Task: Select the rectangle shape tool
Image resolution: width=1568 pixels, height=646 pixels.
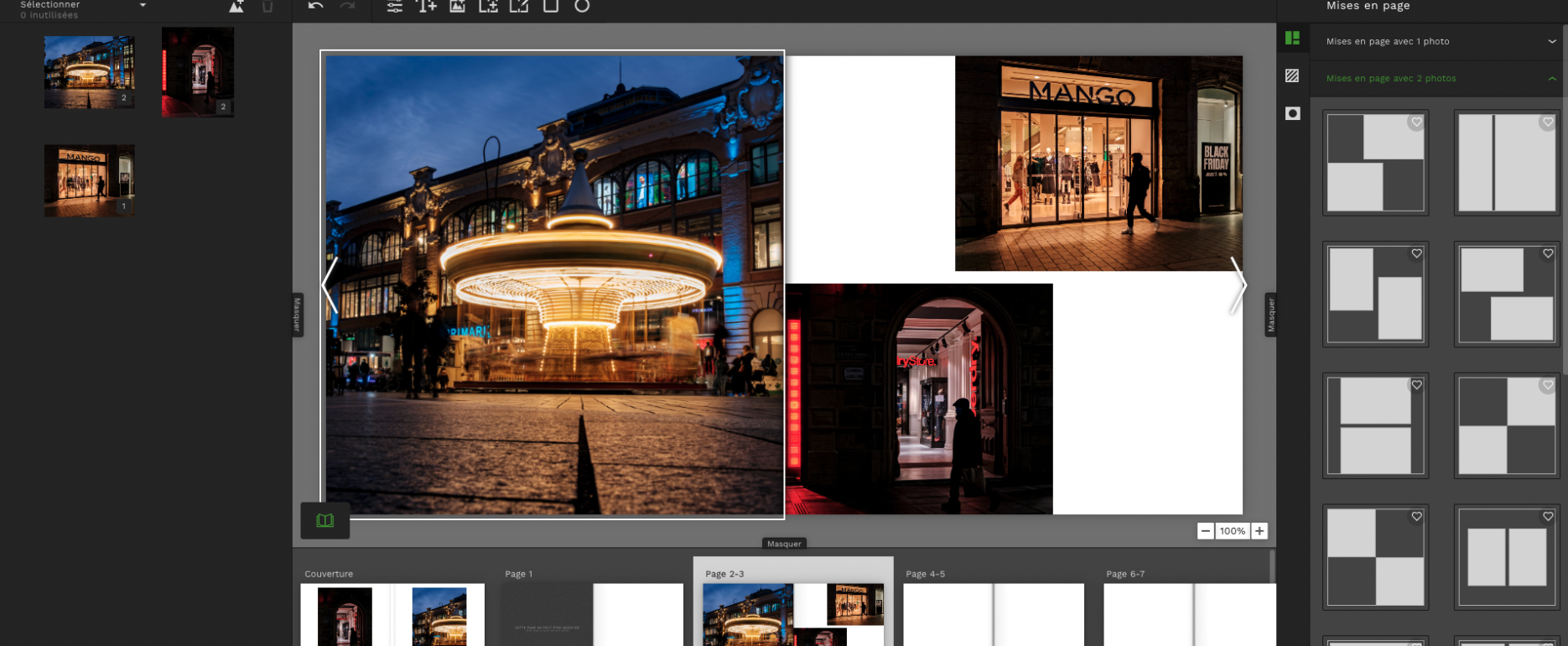Action: [x=551, y=7]
